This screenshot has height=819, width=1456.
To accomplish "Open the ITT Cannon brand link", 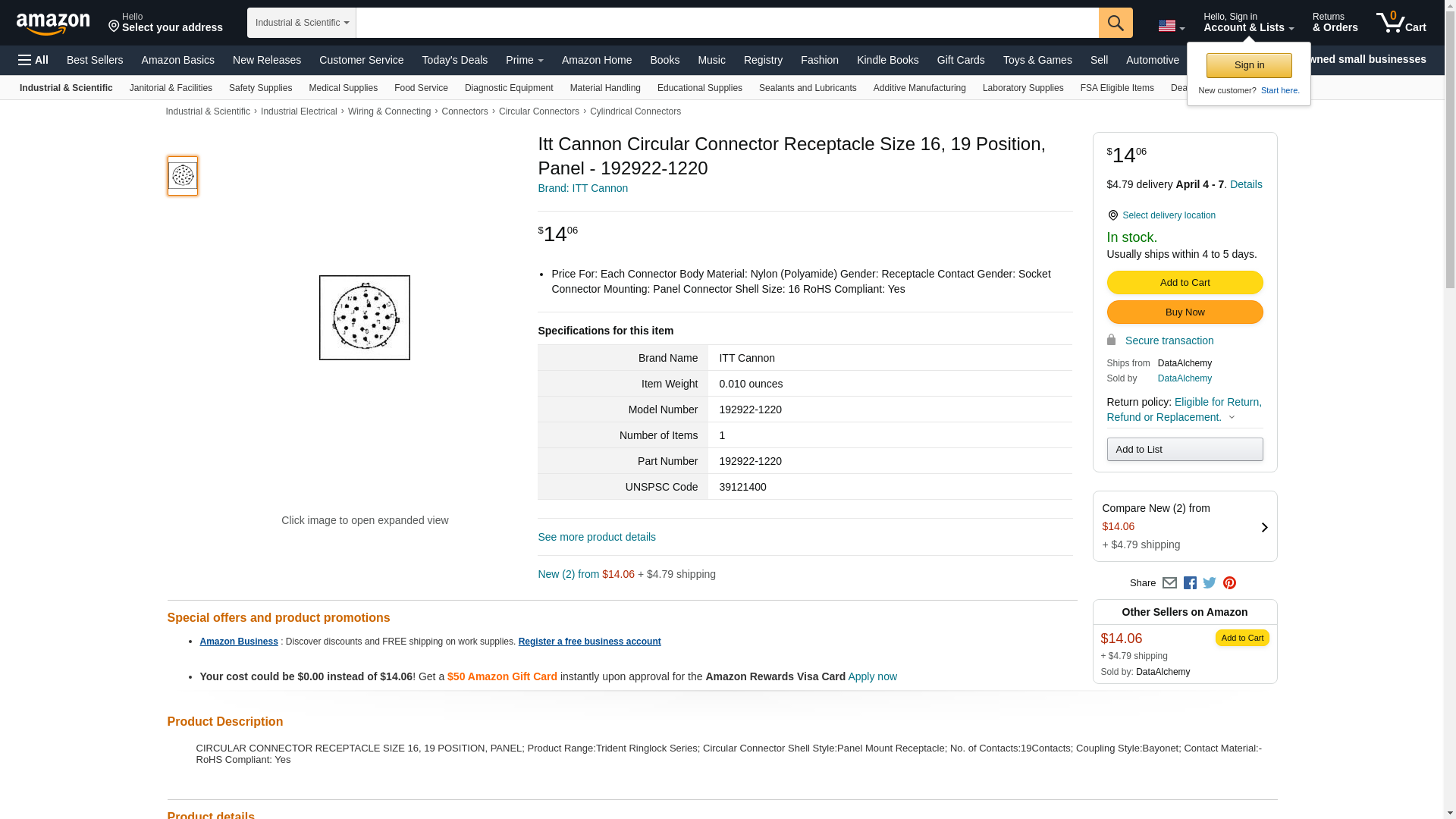I will (x=582, y=188).
